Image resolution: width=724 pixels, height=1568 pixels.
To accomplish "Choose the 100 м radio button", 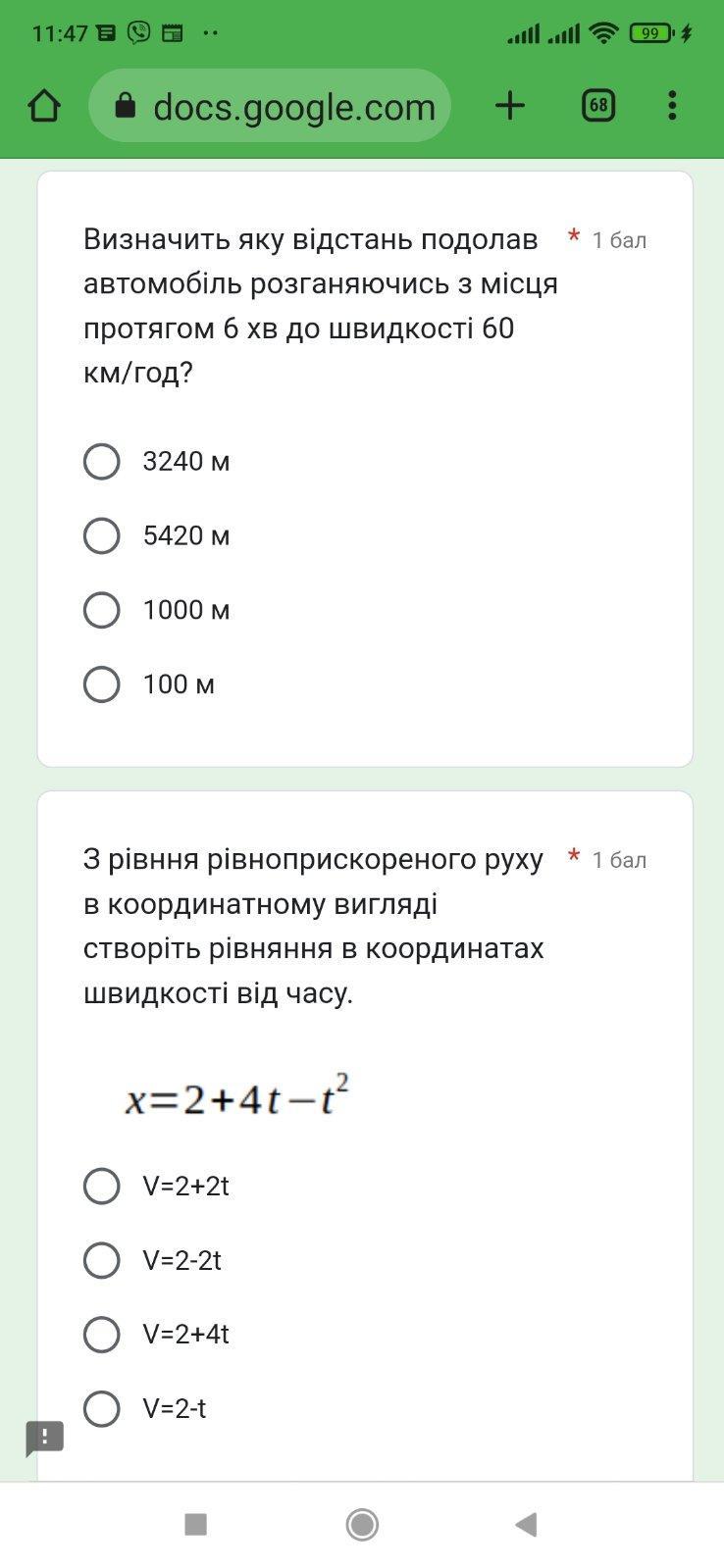I will pyautogui.click(x=102, y=684).
